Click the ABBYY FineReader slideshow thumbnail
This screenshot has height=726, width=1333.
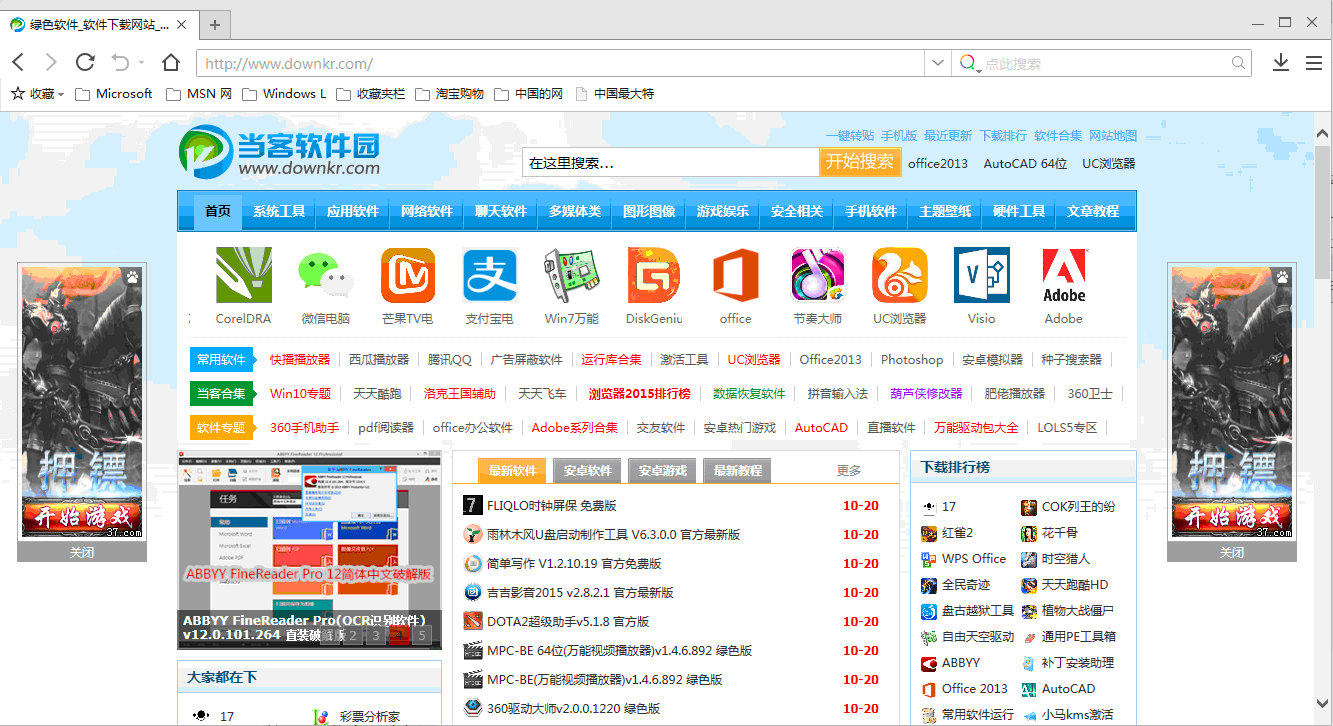(x=310, y=550)
